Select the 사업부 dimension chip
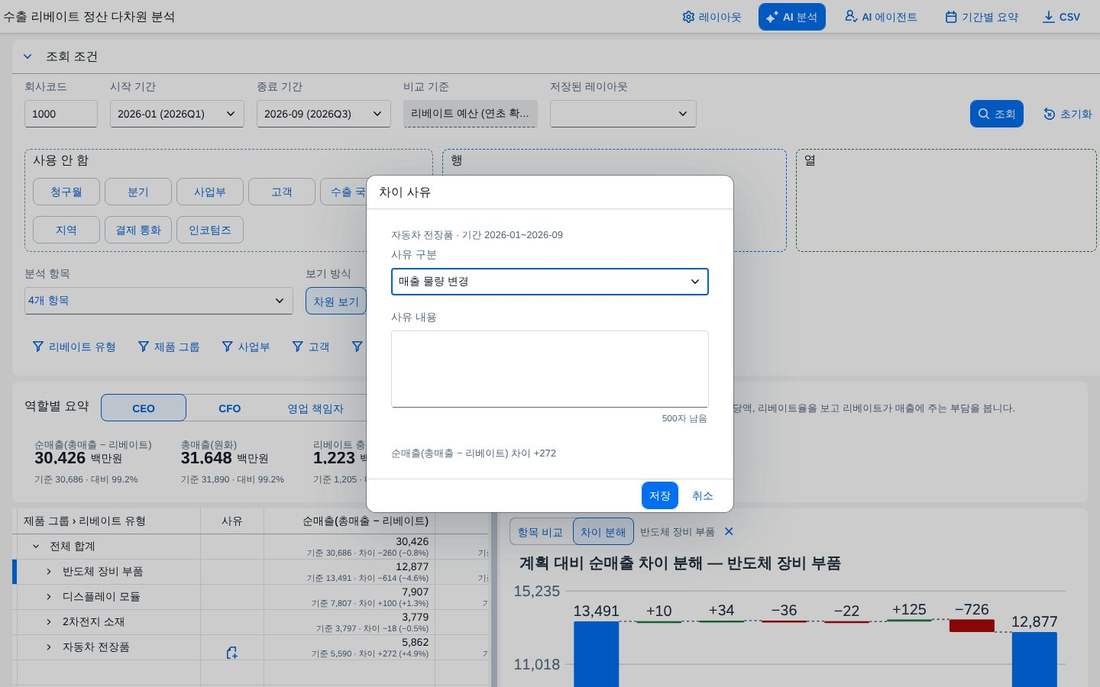 tap(210, 192)
